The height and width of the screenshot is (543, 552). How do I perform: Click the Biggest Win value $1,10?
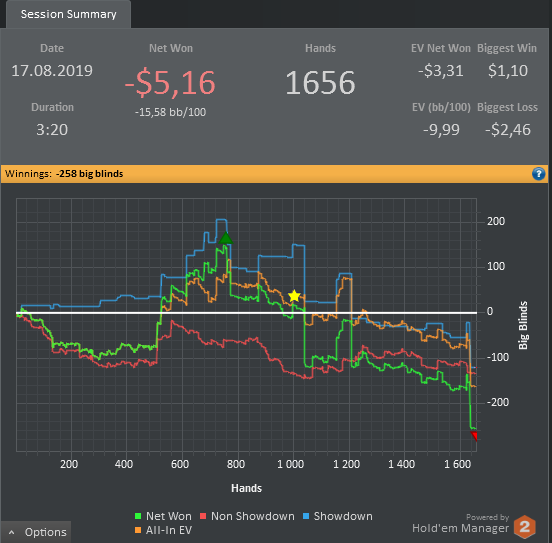[508, 71]
